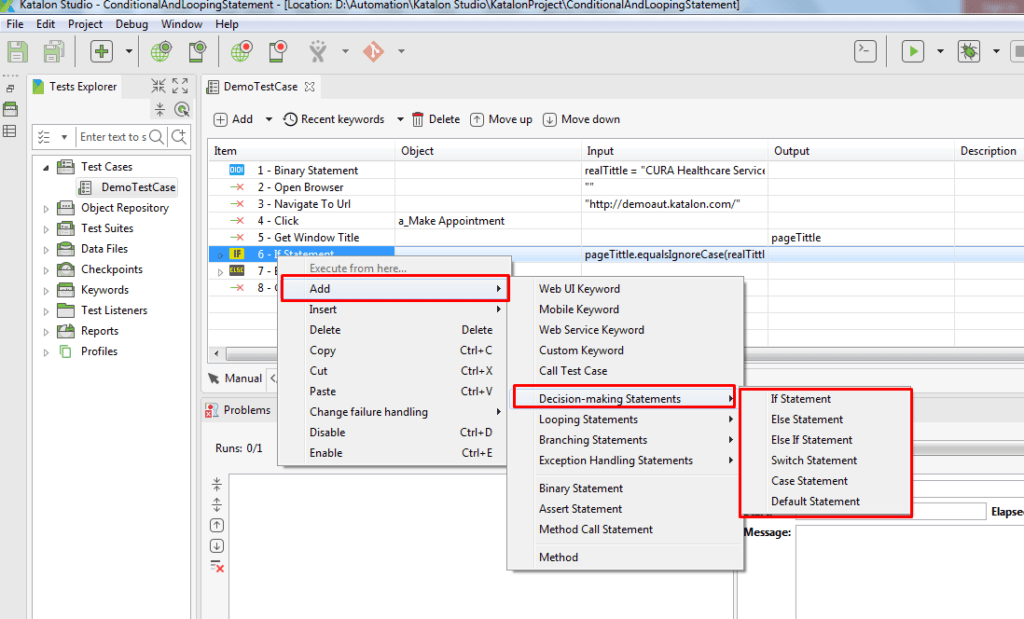Select the Spy Web toolbar icon
Viewport: 1024px width, 619px height.
click(x=161, y=50)
